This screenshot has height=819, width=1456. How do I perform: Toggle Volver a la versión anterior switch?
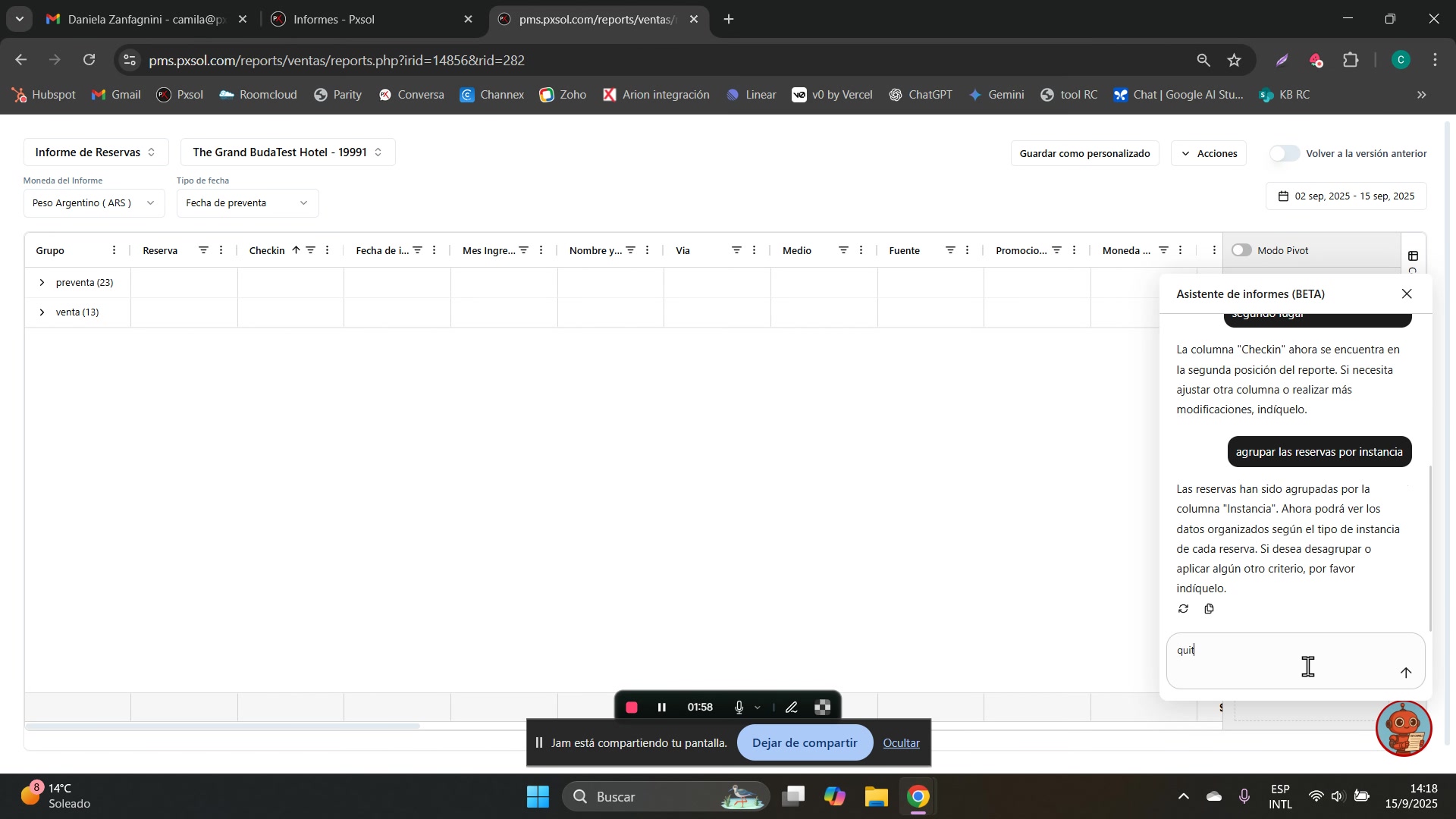click(x=1285, y=154)
